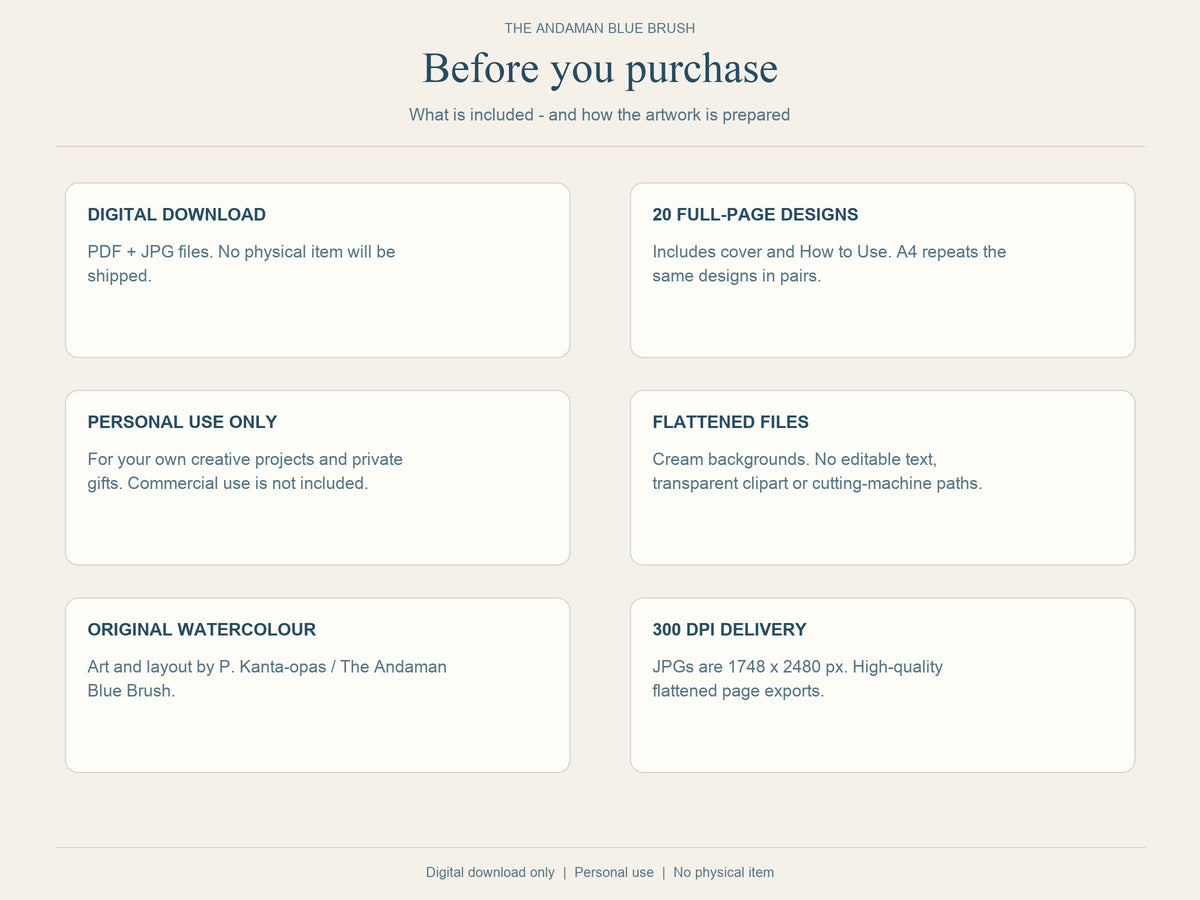Click 'transparent clipart or cutting-machine paths' line
This screenshot has height=900, width=1200.
[817, 483]
